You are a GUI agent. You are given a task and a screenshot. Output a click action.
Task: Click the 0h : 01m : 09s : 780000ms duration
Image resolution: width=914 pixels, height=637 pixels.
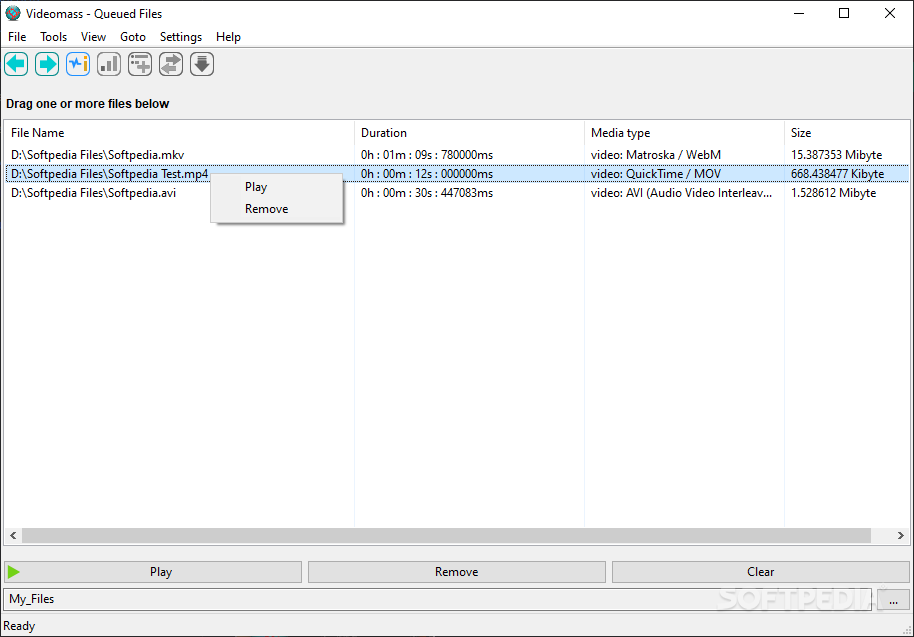click(x=427, y=155)
